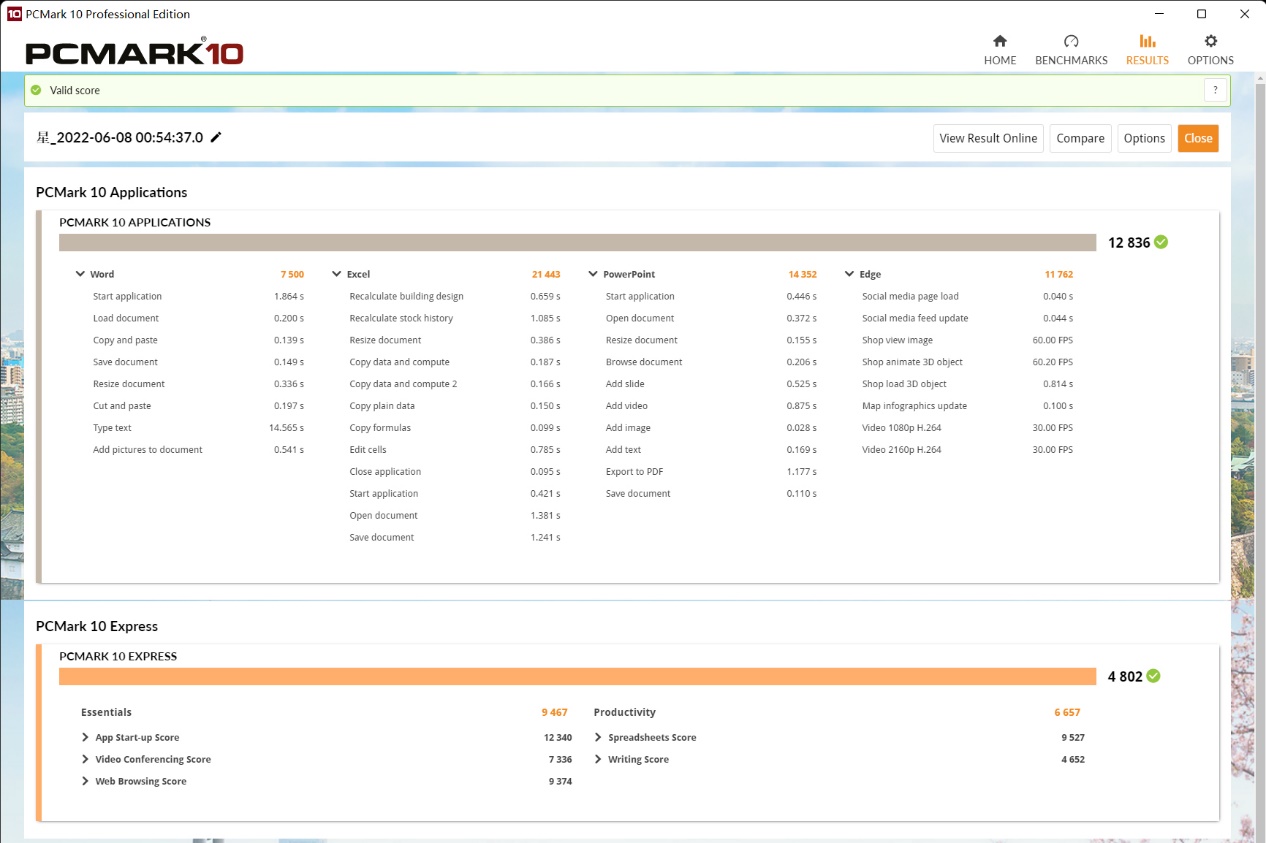
Task: Open the Home section icon
Action: click(999, 41)
